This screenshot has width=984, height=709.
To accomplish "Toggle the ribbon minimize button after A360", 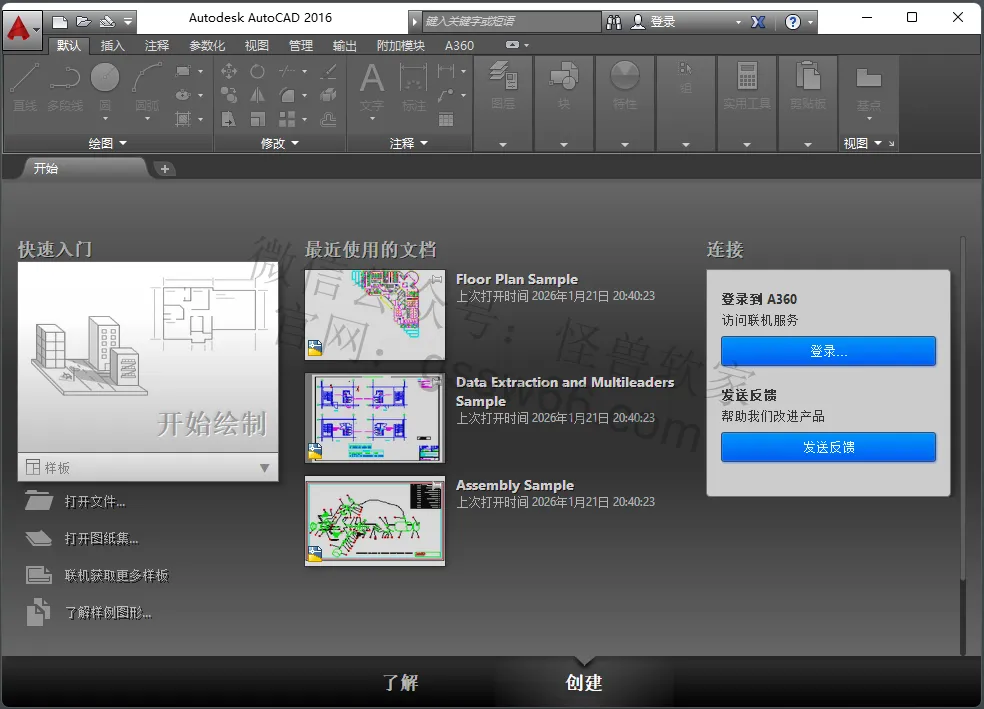I will point(513,45).
